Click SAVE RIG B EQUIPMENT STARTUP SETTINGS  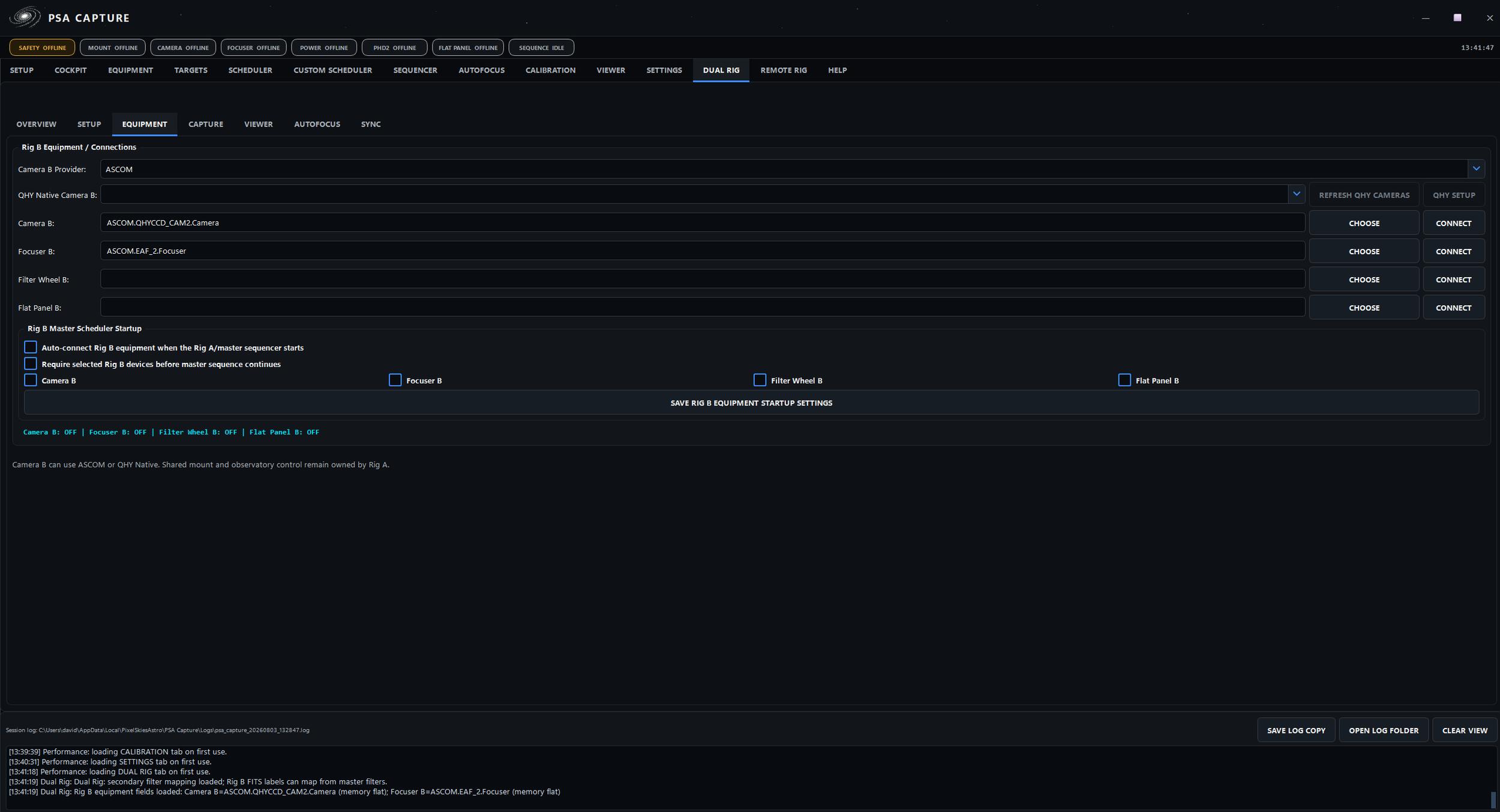pos(751,402)
